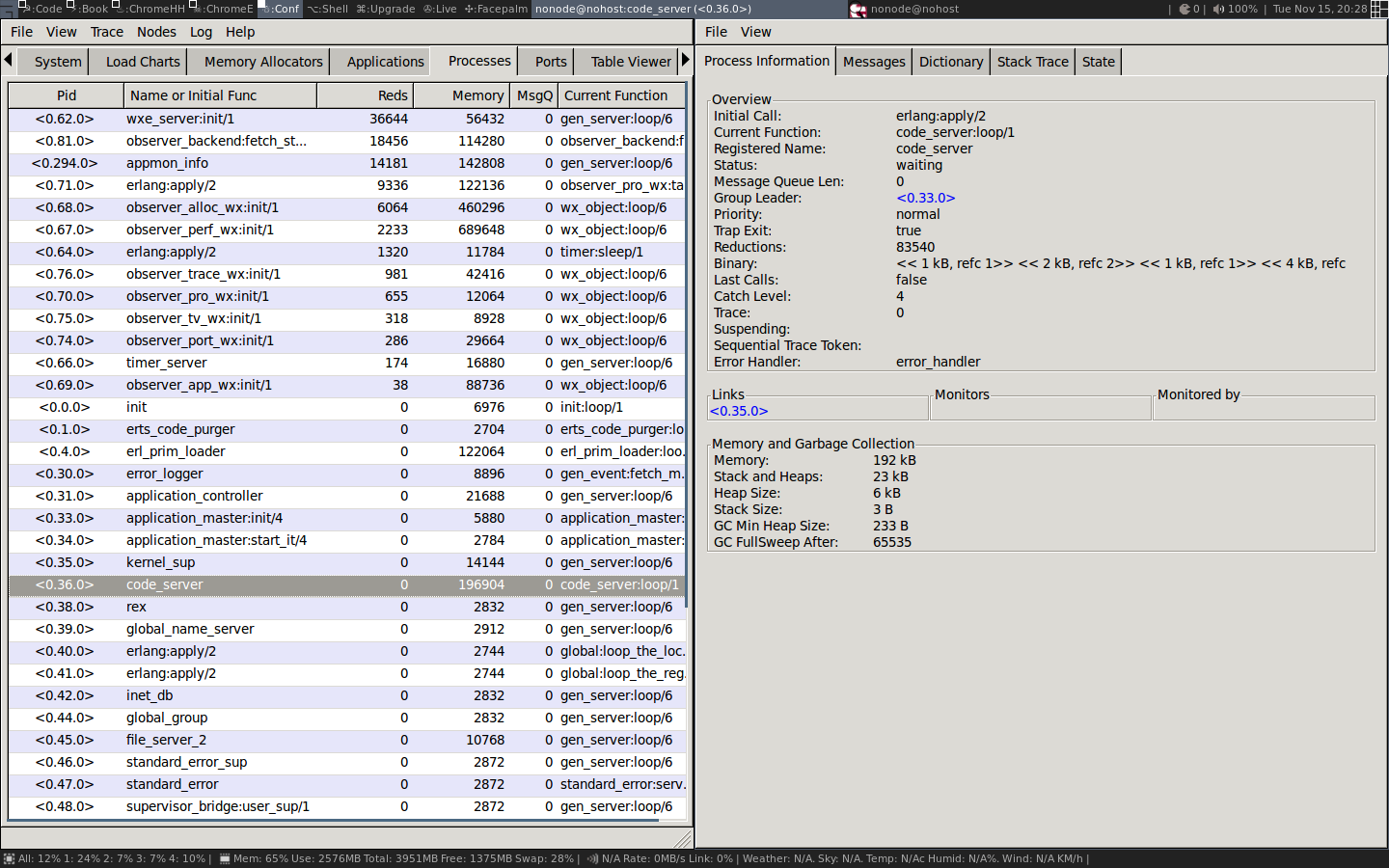Image resolution: width=1389 pixels, height=868 pixels.
Task: Open the Log menu
Action: [x=201, y=32]
